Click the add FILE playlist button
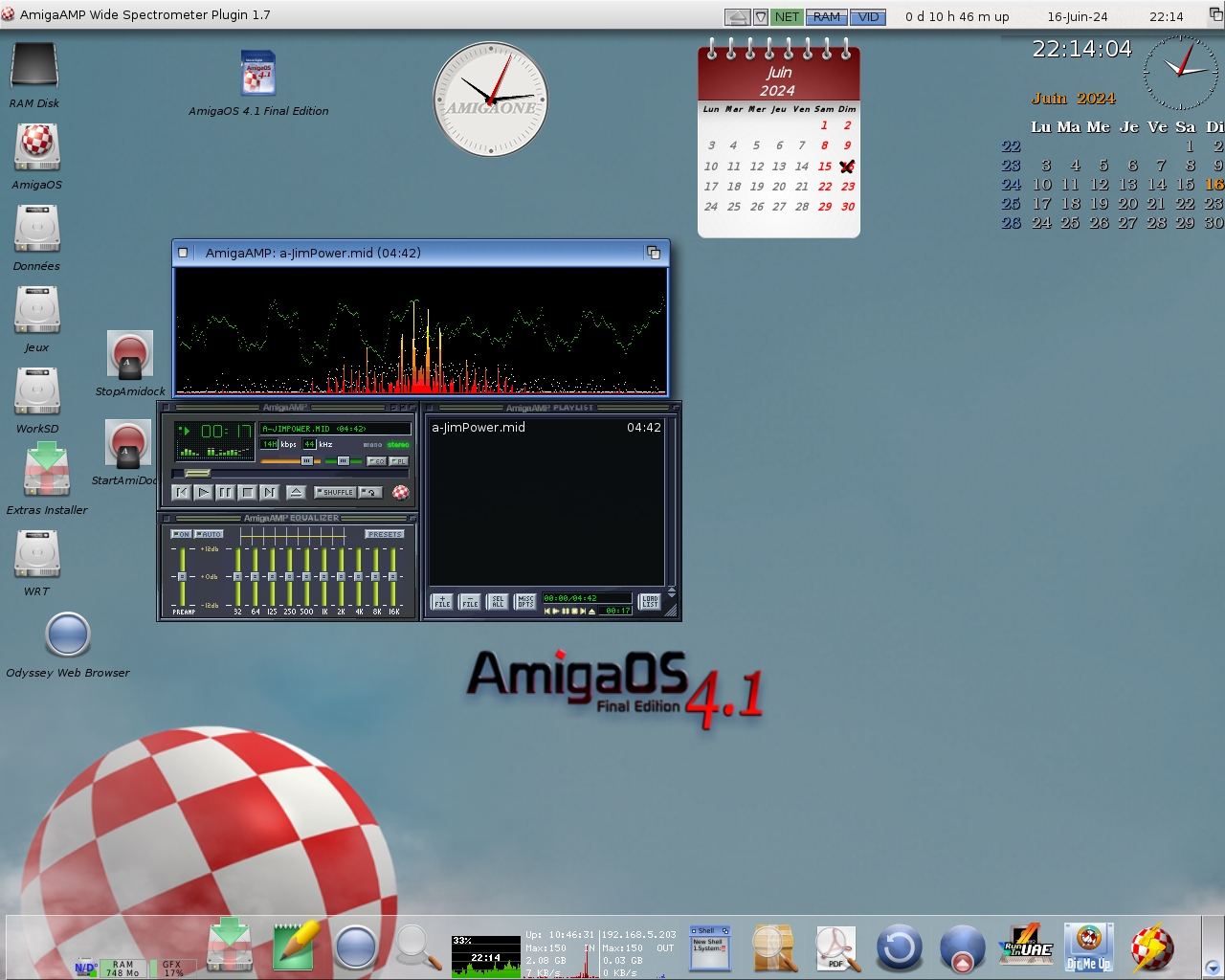The width and height of the screenshot is (1225, 980). coord(442,602)
